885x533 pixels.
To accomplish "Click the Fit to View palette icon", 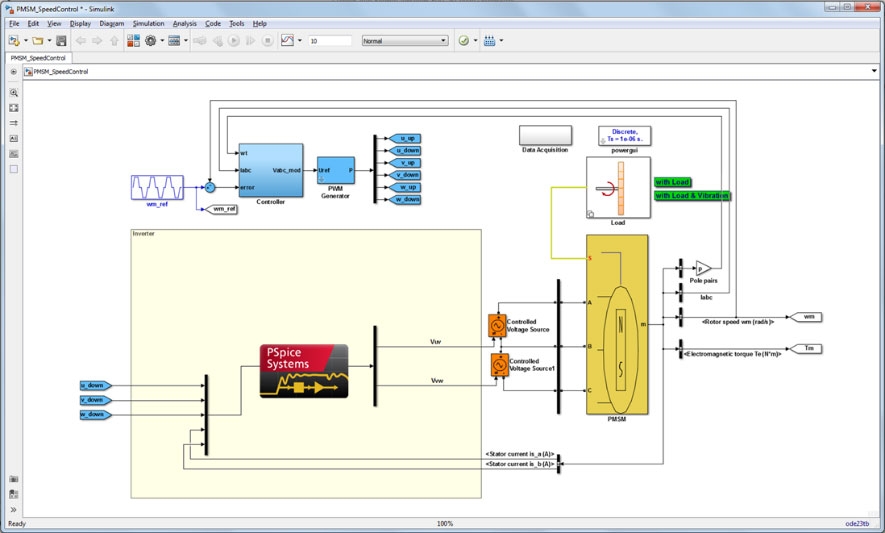I will click(x=14, y=107).
